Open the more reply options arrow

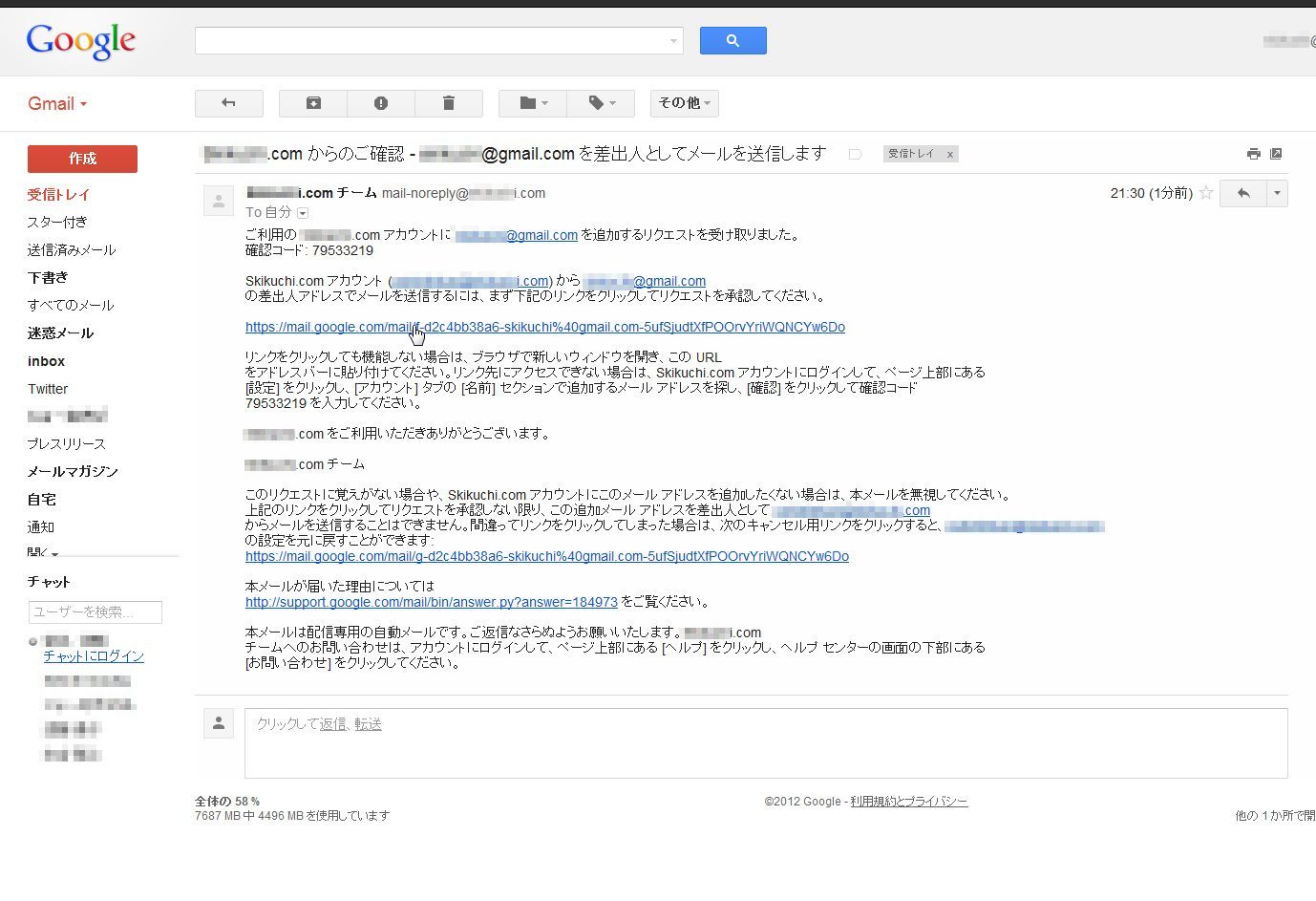click(x=1277, y=193)
